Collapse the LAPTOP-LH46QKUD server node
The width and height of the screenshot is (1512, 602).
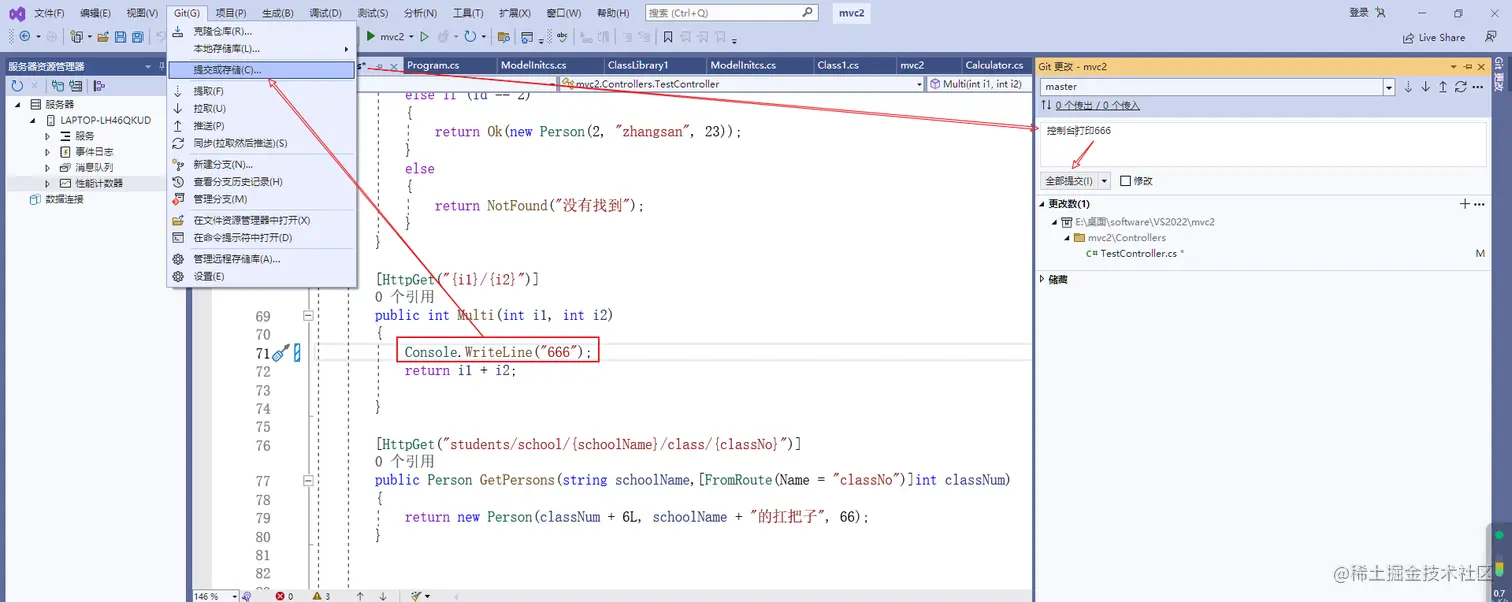coord(33,120)
